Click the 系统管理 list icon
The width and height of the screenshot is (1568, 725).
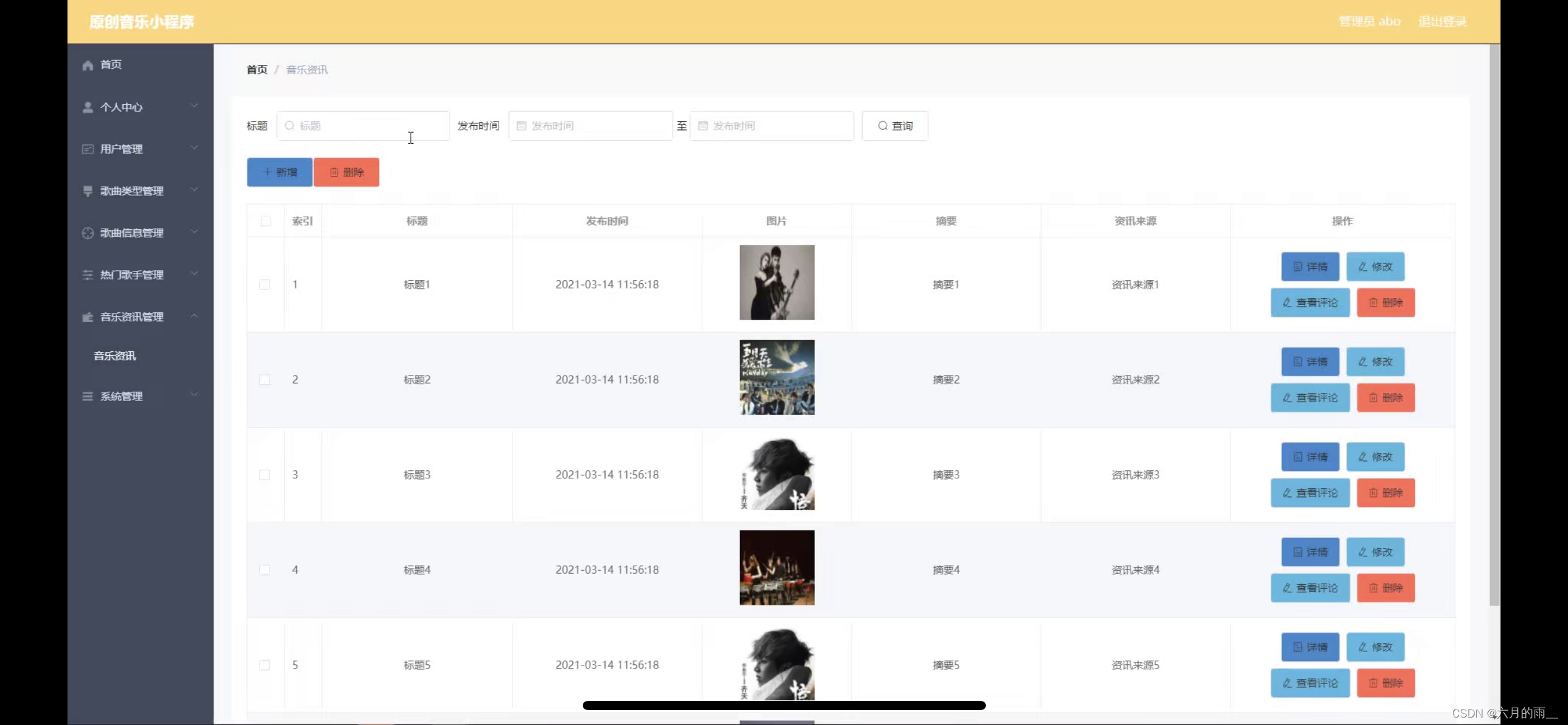click(x=87, y=396)
